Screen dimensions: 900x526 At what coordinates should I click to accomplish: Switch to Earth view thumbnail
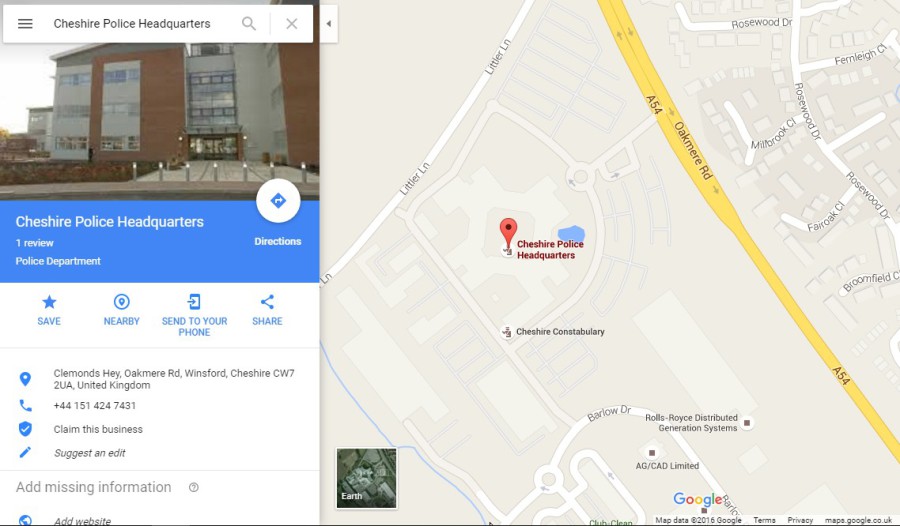coord(366,478)
